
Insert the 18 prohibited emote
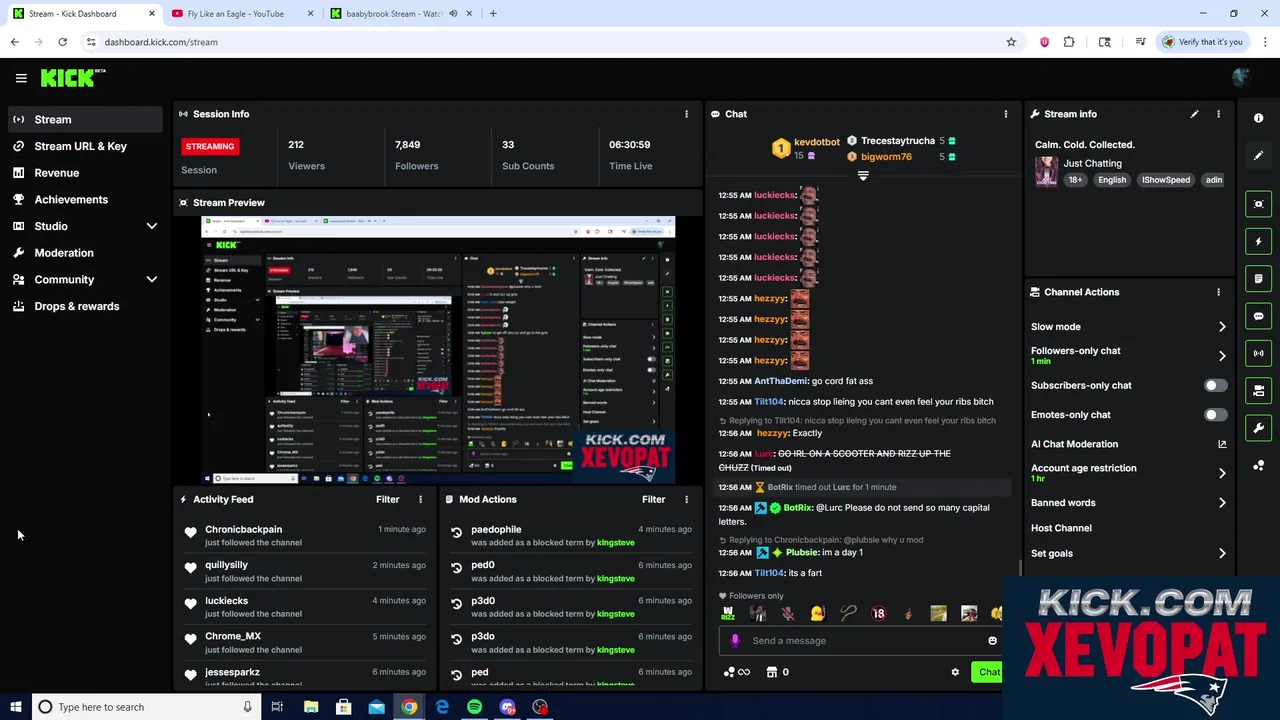click(x=878, y=614)
